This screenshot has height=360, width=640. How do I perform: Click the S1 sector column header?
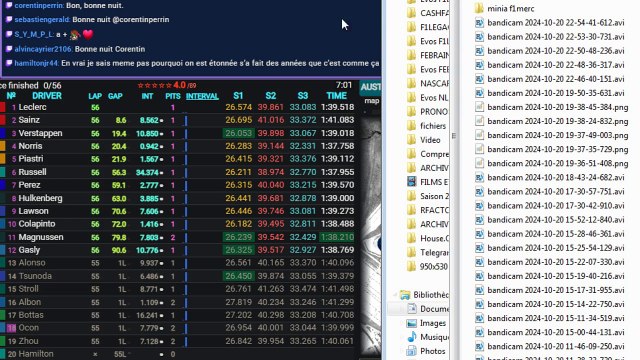238,96
